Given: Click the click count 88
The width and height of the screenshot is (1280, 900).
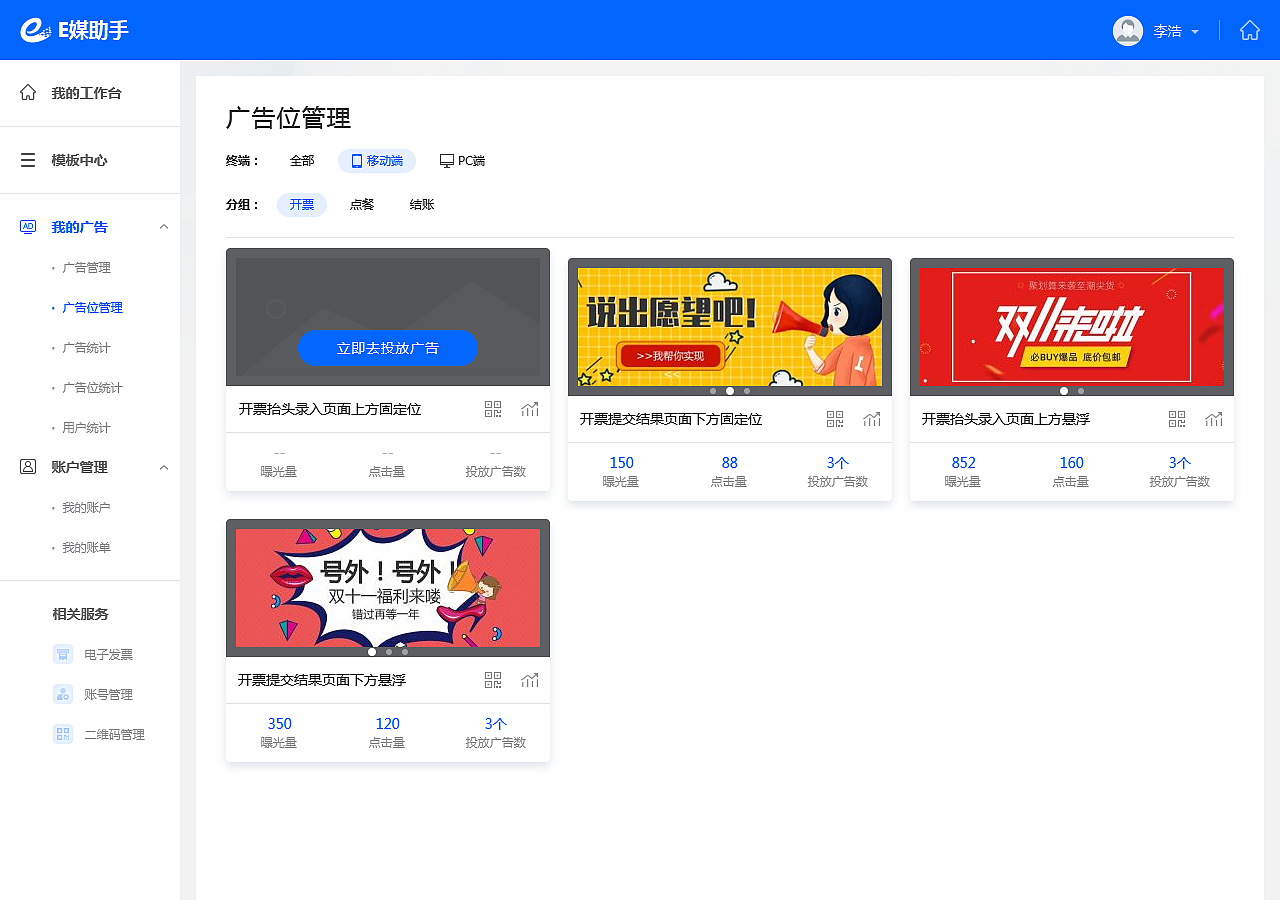Looking at the screenshot, I should click(x=730, y=463).
